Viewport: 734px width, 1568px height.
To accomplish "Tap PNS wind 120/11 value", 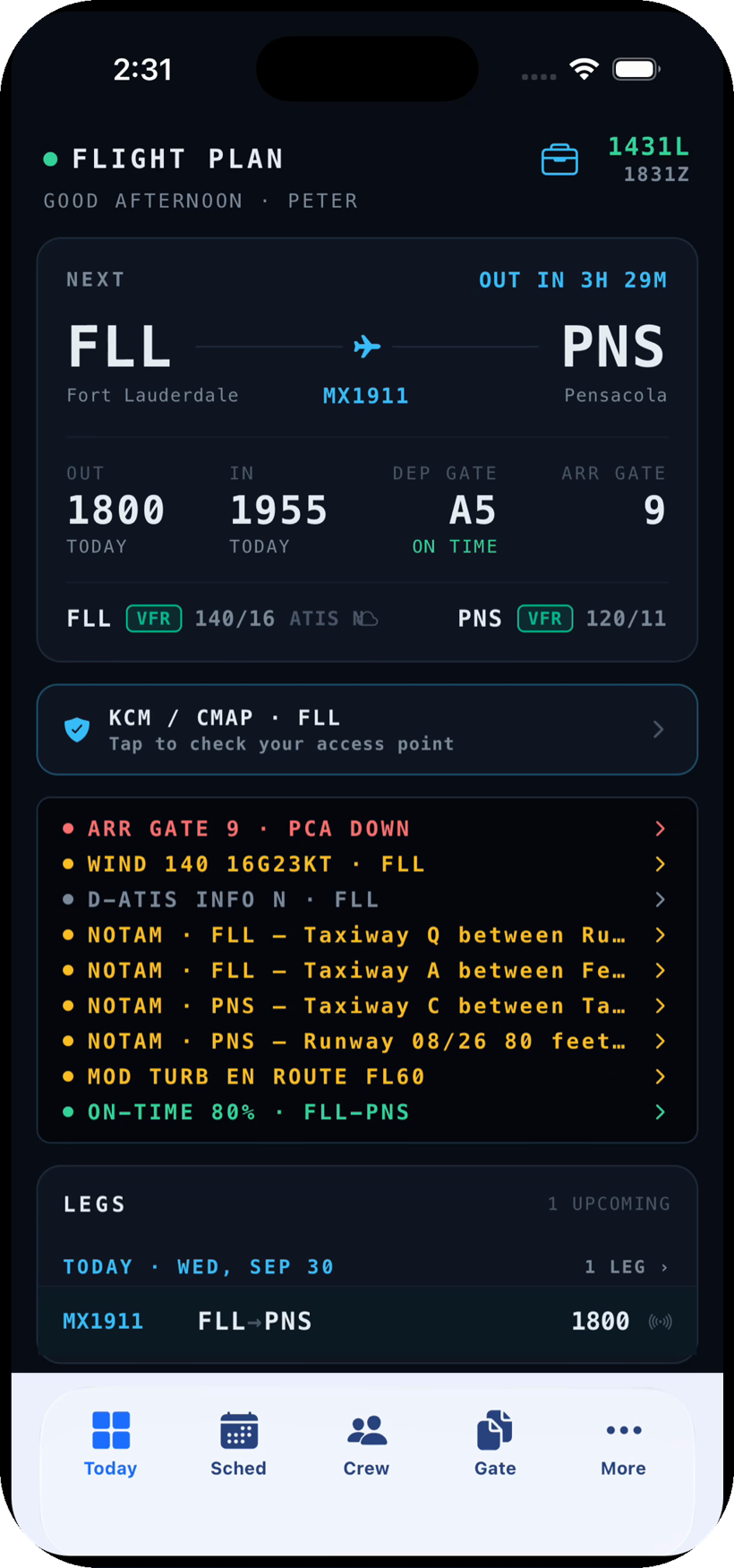I will pyautogui.click(x=627, y=619).
